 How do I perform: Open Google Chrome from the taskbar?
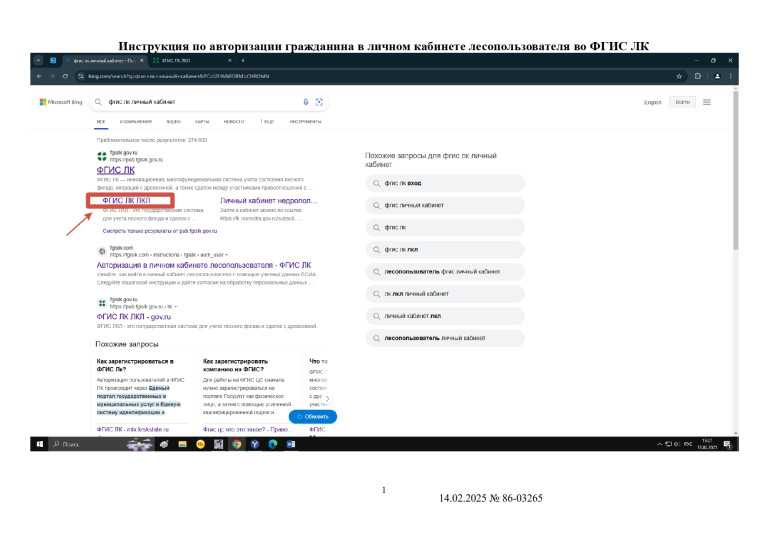237,444
